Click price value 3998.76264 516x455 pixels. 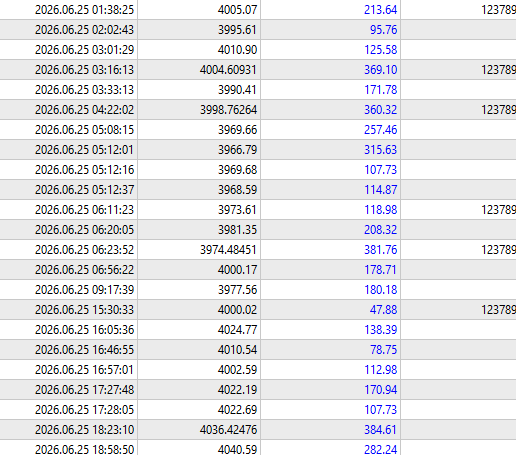(x=228, y=110)
